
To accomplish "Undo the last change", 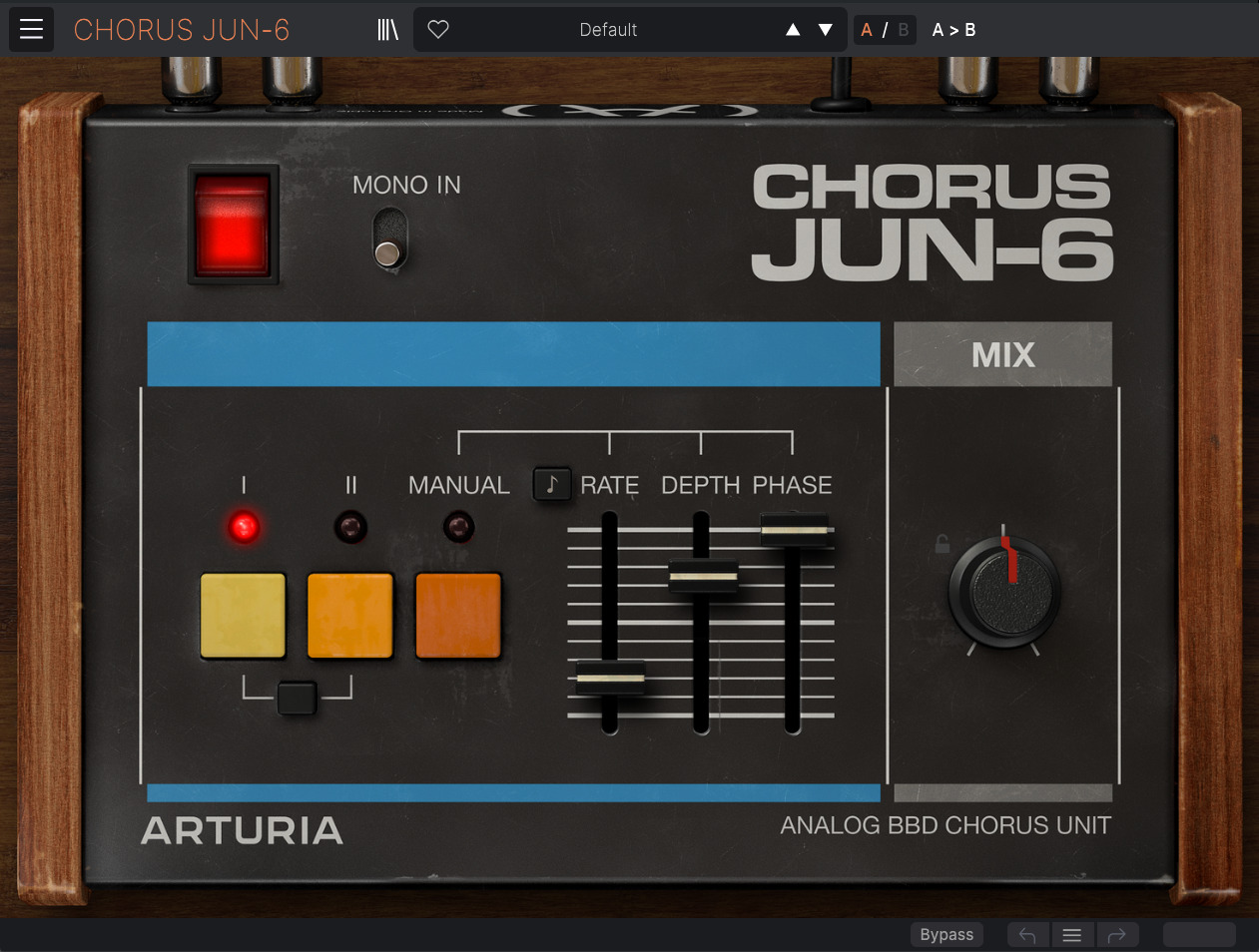I will [1027, 935].
